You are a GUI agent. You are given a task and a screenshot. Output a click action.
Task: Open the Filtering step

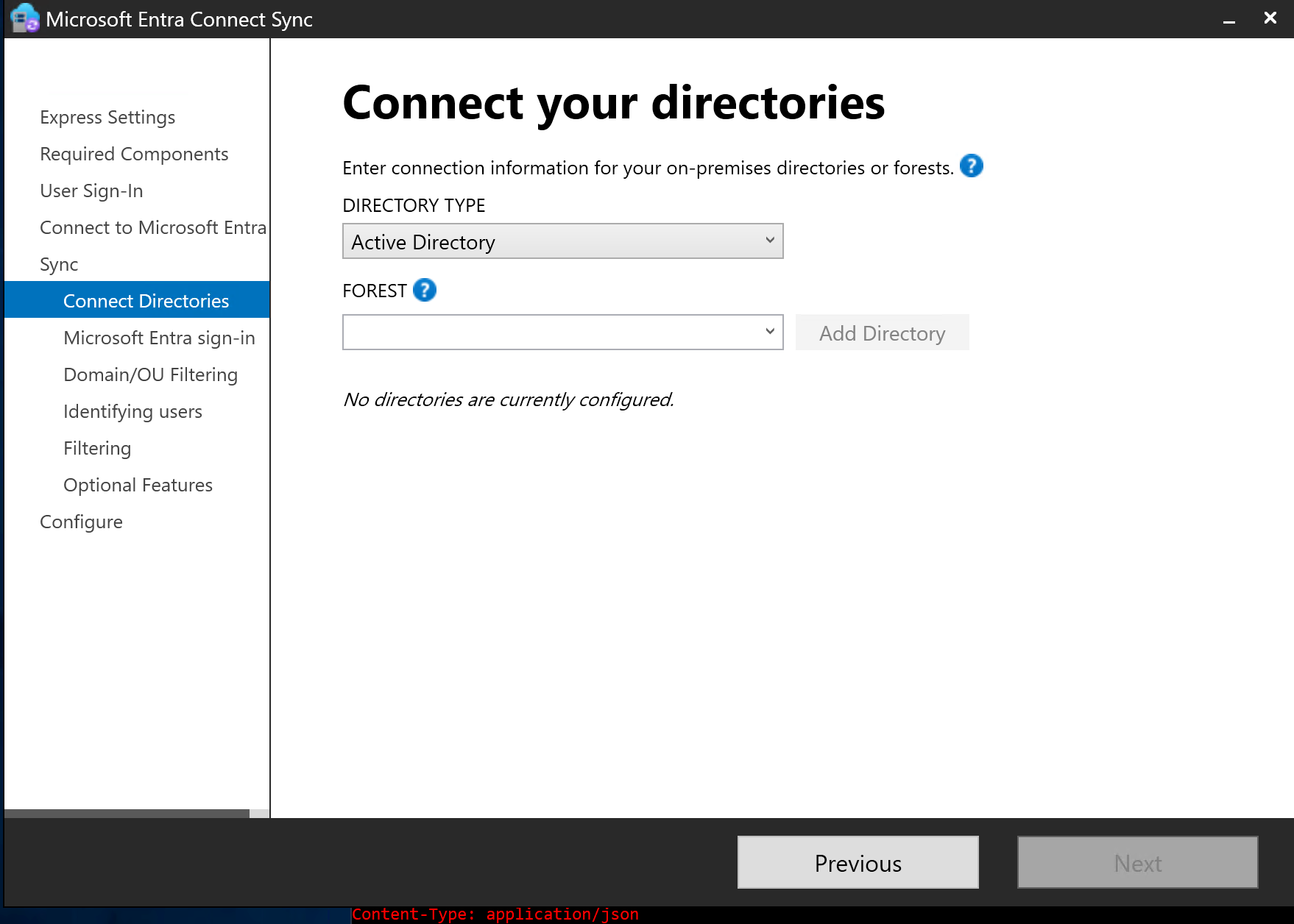(x=97, y=448)
